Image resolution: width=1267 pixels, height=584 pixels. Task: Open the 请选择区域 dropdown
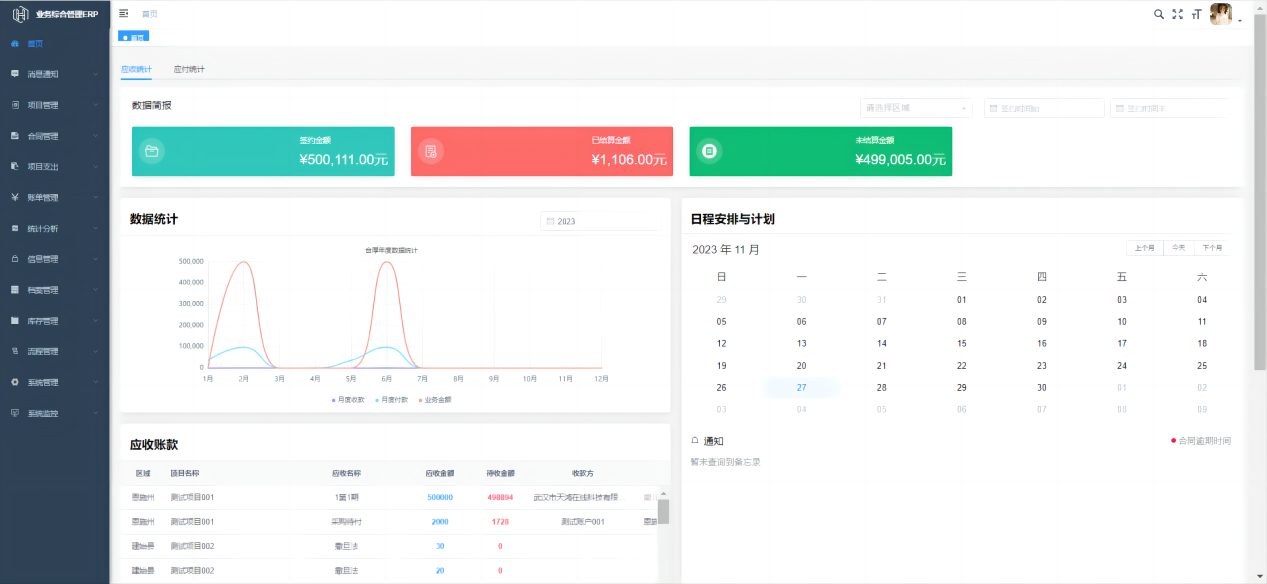(915, 107)
